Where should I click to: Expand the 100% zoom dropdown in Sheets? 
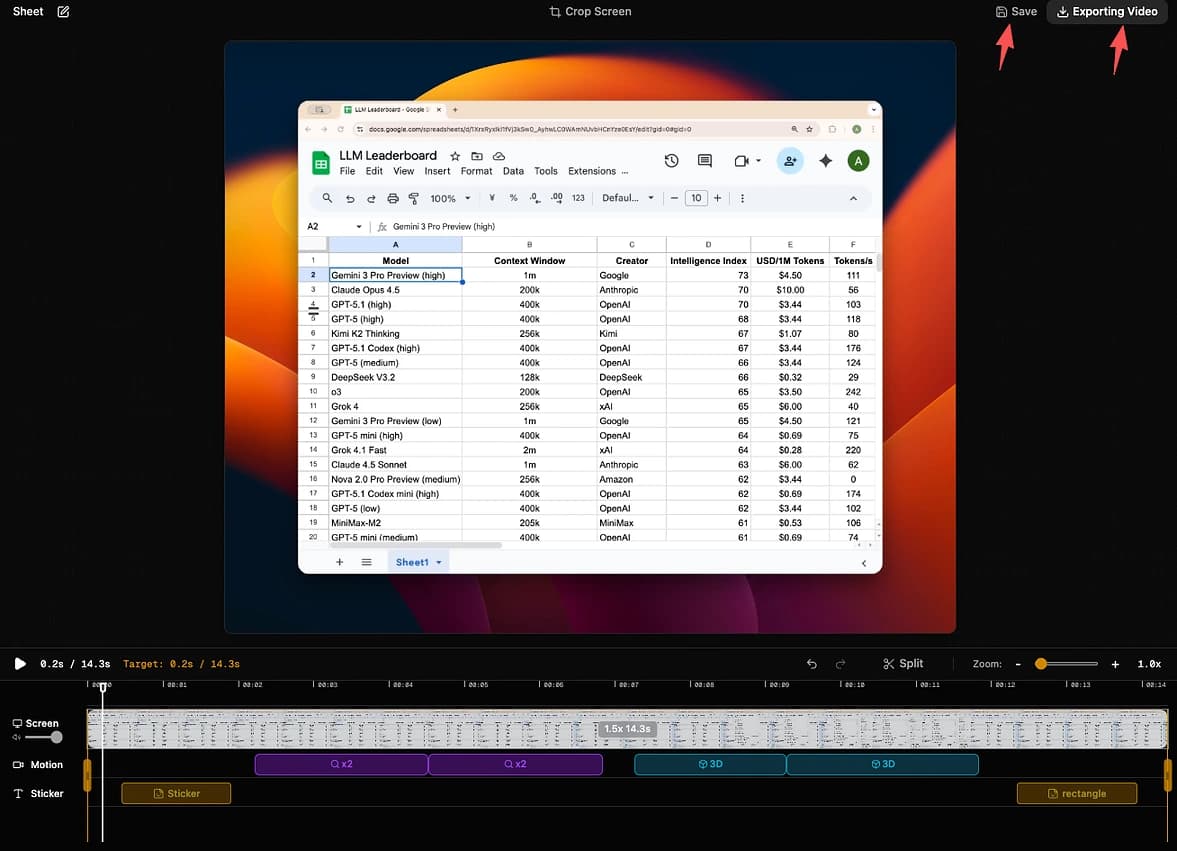click(449, 198)
